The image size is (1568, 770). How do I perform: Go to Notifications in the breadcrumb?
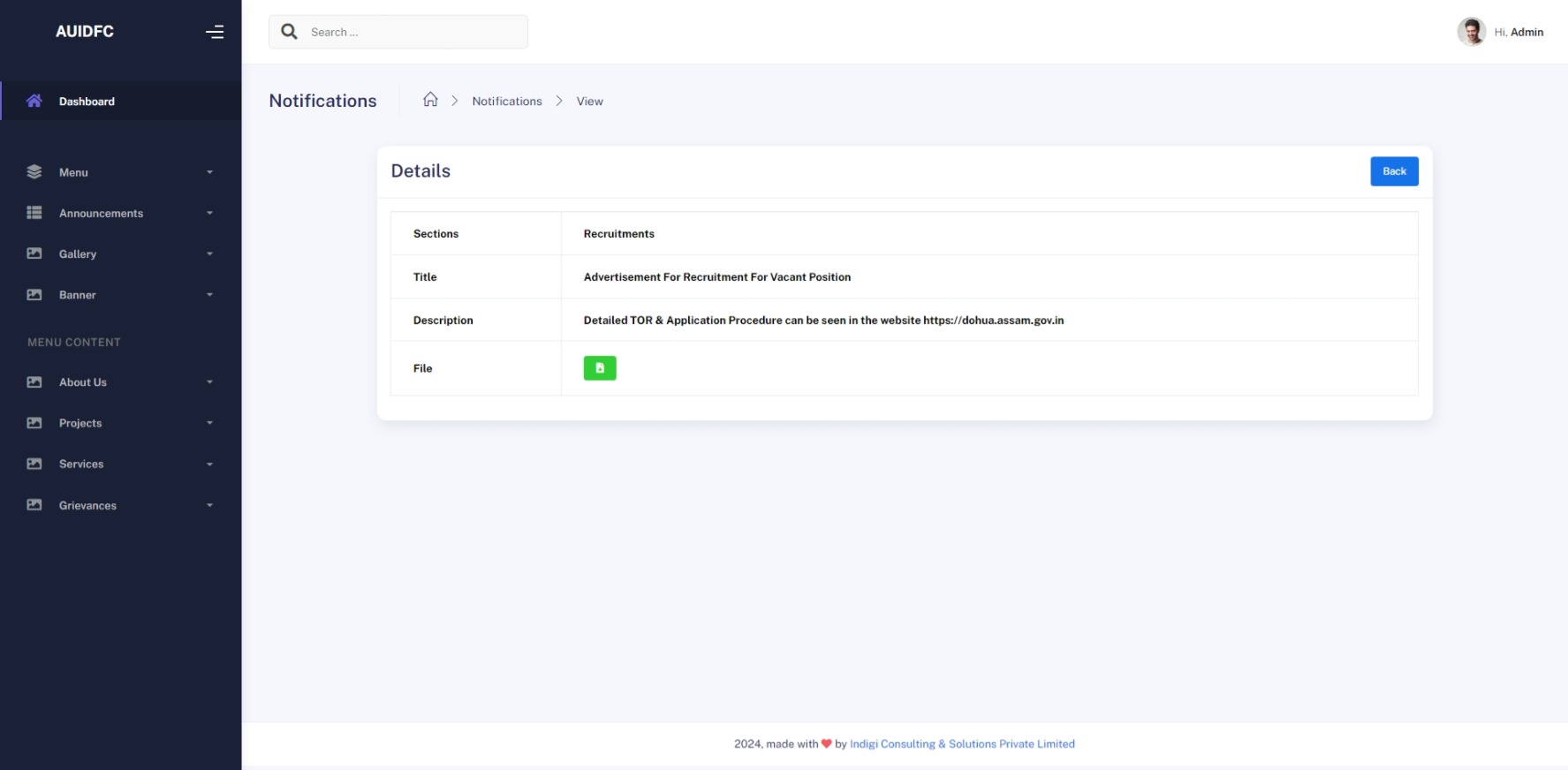click(x=507, y=102)
